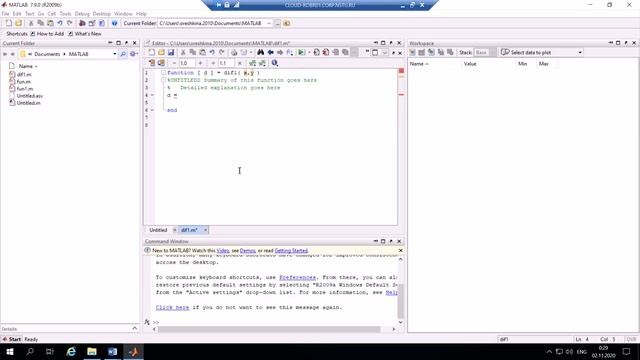This screenshot has height=360, width=640.
Task: Expand the Details panel chevron
Action: coord(135,328)
